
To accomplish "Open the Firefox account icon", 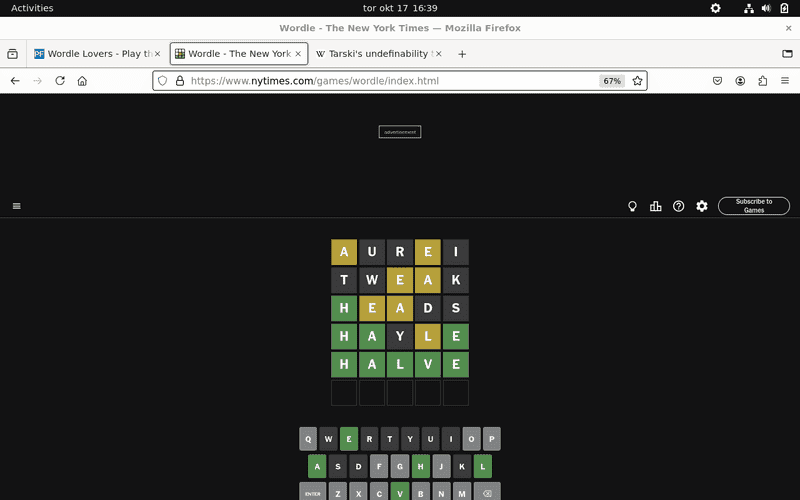I will (x=740, y=81).
